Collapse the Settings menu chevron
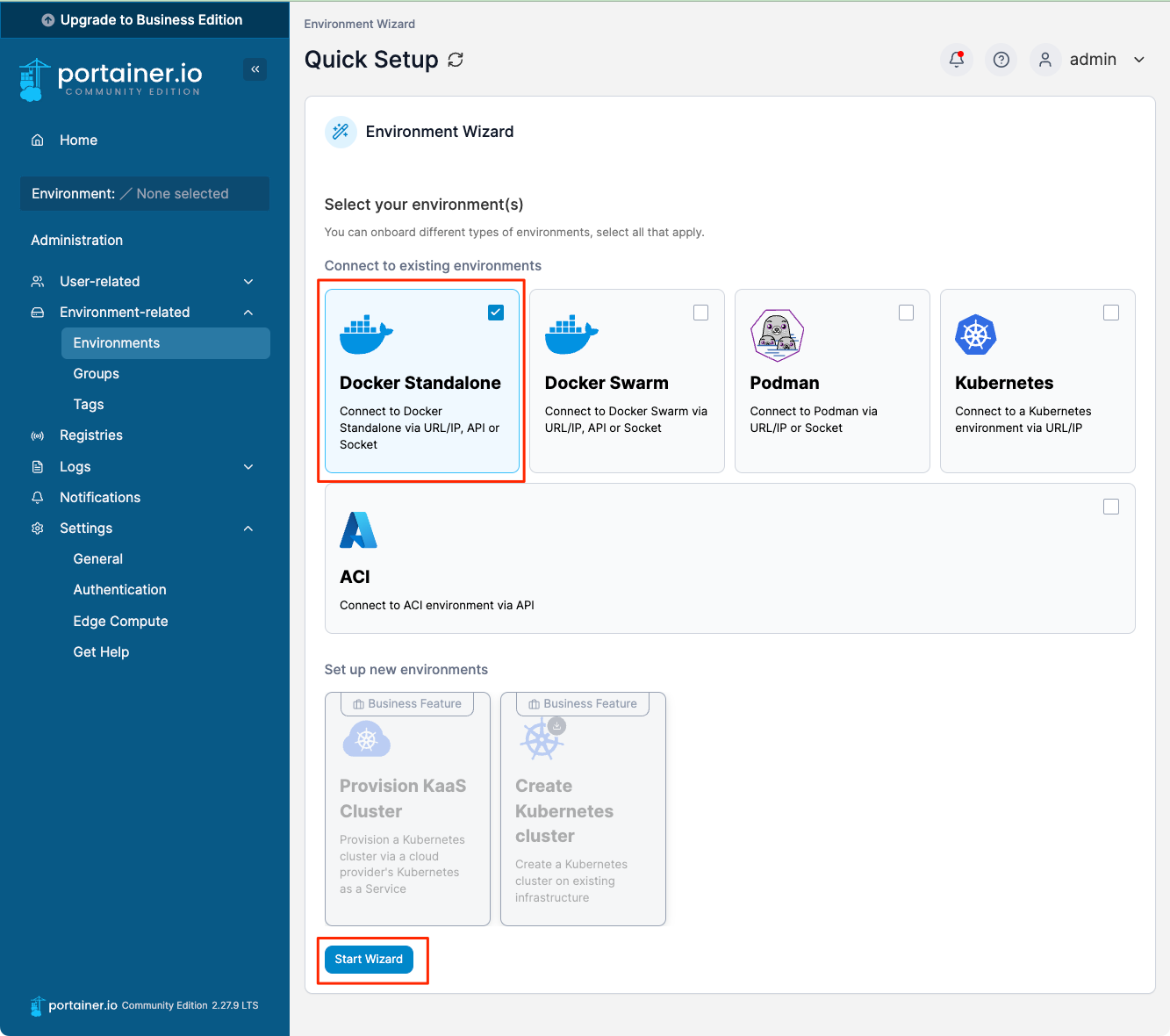The width and height of the screenshot is (1170, 1036). pyautogui.click(x=248, y=529)
